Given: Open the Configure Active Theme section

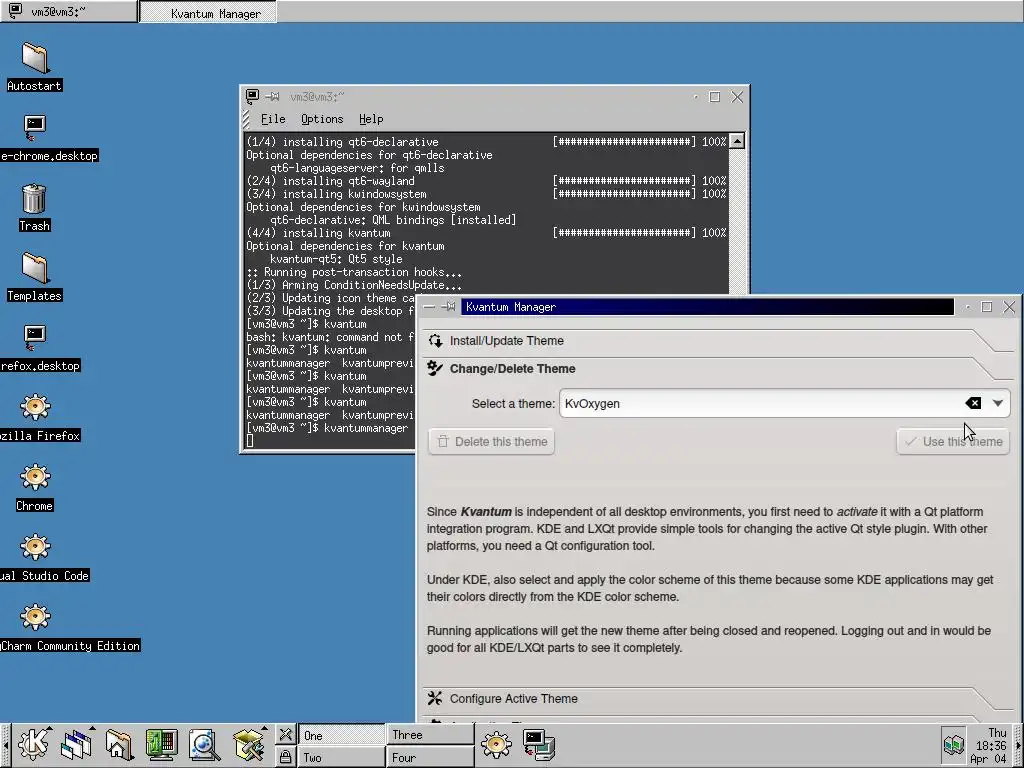Looking at the screenshot, I should (718, 699).
